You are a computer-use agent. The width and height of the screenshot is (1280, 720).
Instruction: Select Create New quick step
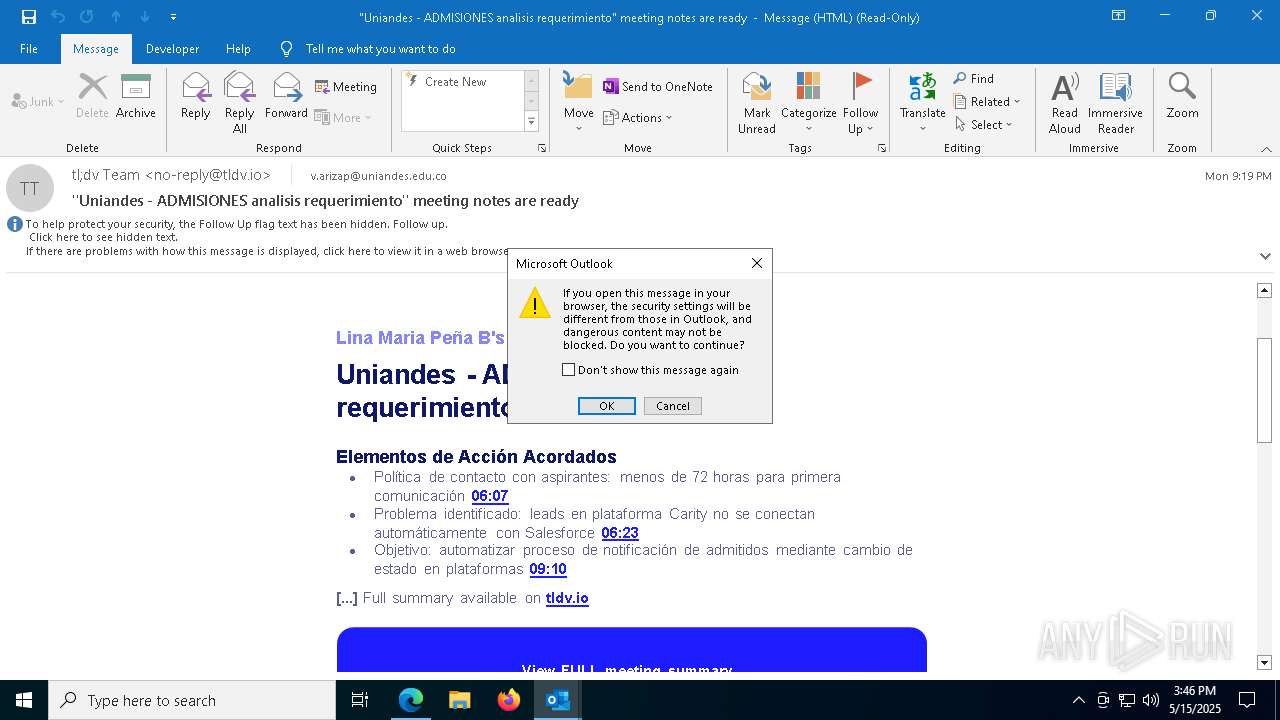tap(455, 82)
